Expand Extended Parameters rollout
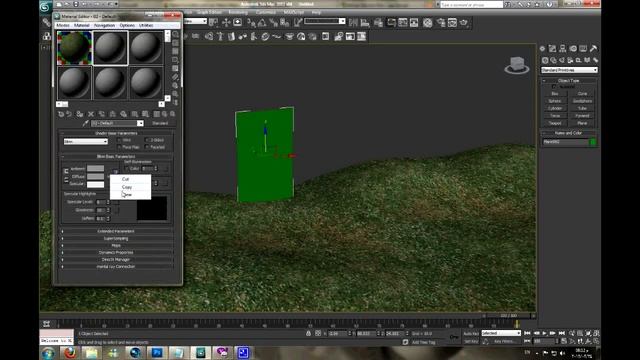The image size is (640, 360). 116,231
